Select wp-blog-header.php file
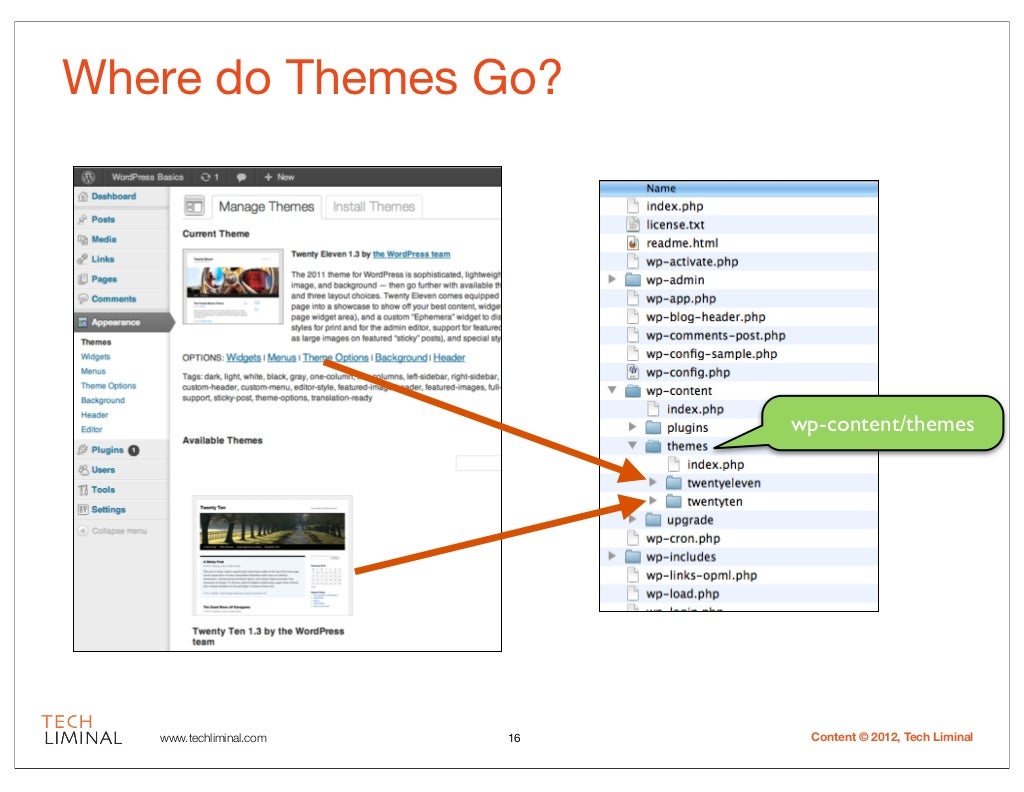 (x=706, y=317)
